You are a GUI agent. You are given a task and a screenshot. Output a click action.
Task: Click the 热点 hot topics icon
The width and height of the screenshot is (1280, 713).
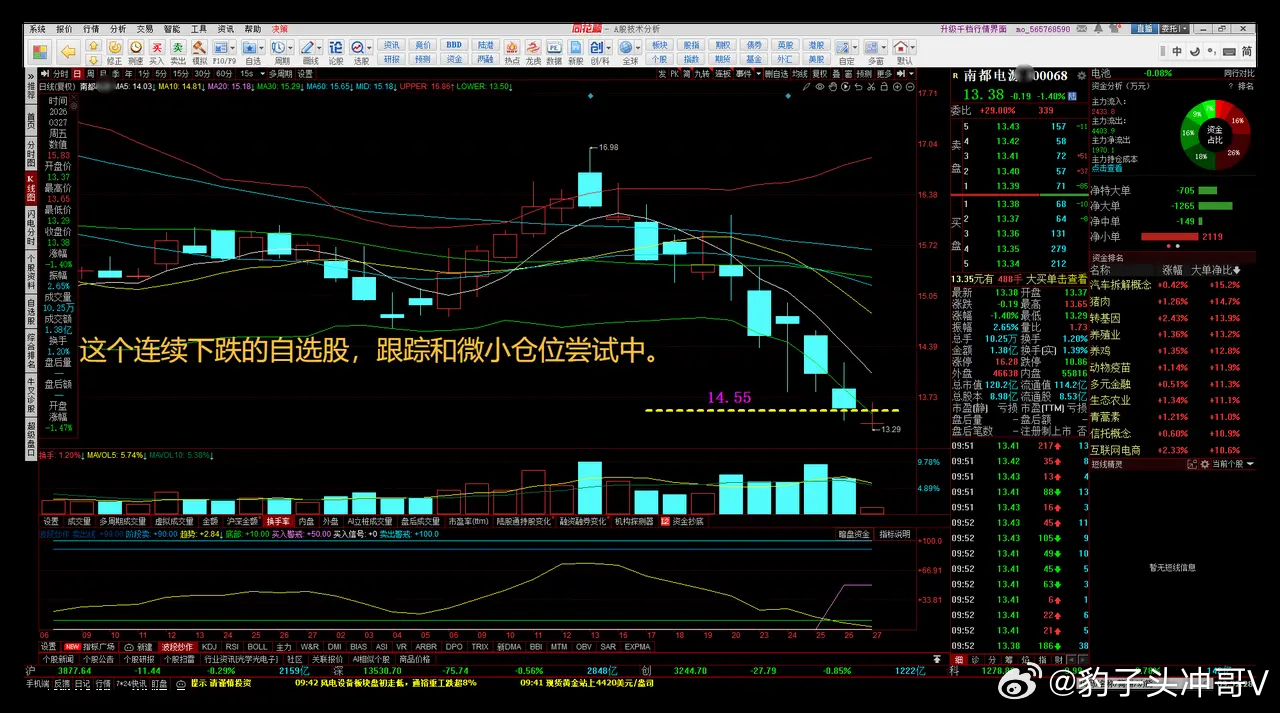tap(511, 47)
